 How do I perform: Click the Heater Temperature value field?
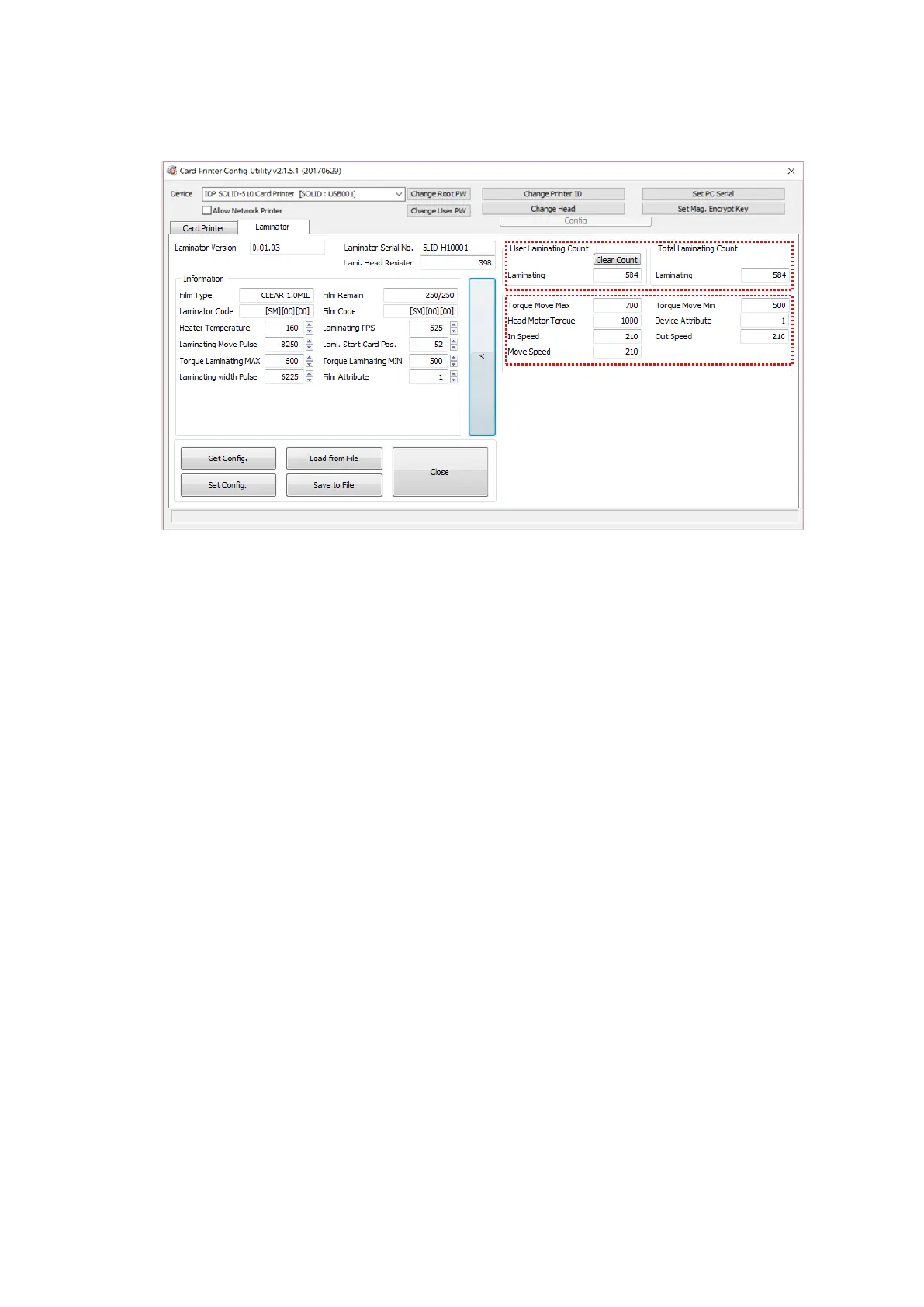pos(285,328)
